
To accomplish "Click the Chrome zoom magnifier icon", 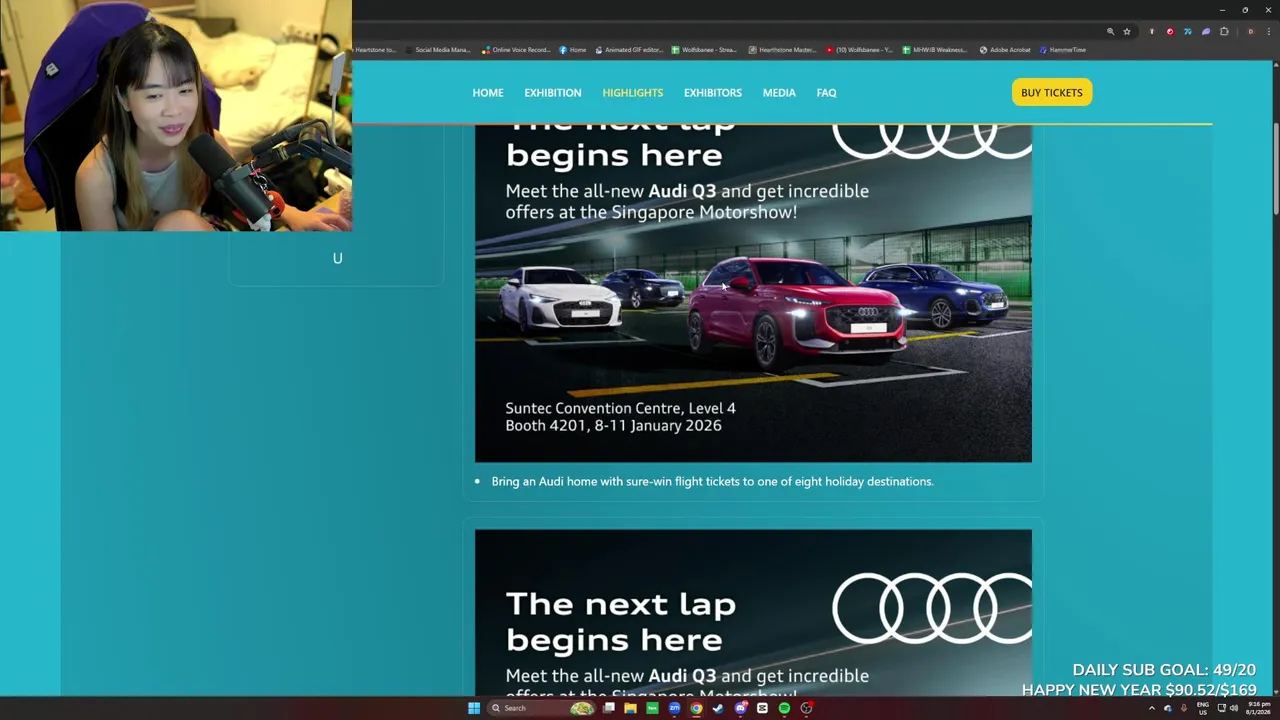I will coord(1110,32).
